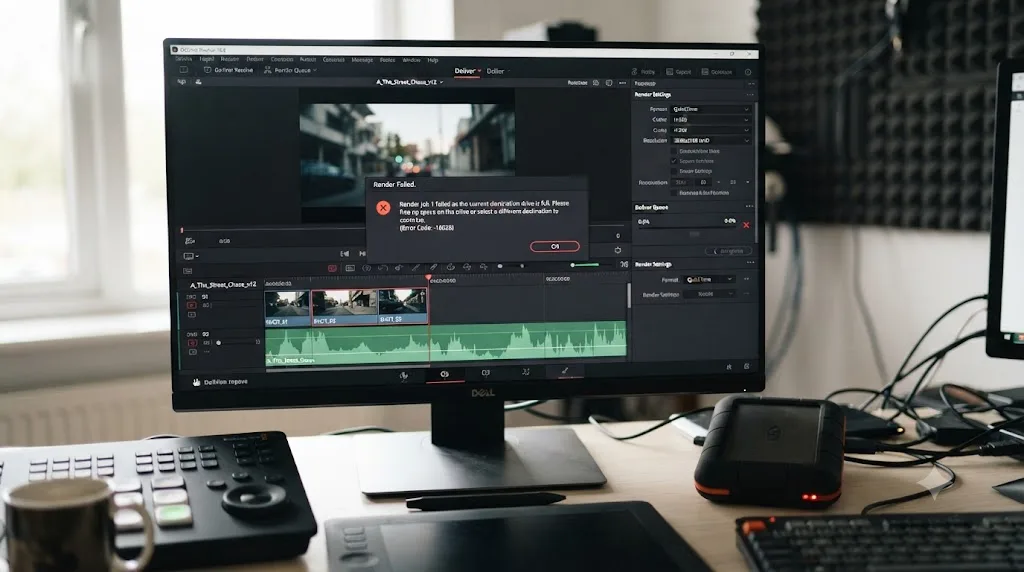The width and height of the screenshot is (1024, 572).
Task: Enable the checkbox below the resolution number fields
Action: click(x=674, y=193)
